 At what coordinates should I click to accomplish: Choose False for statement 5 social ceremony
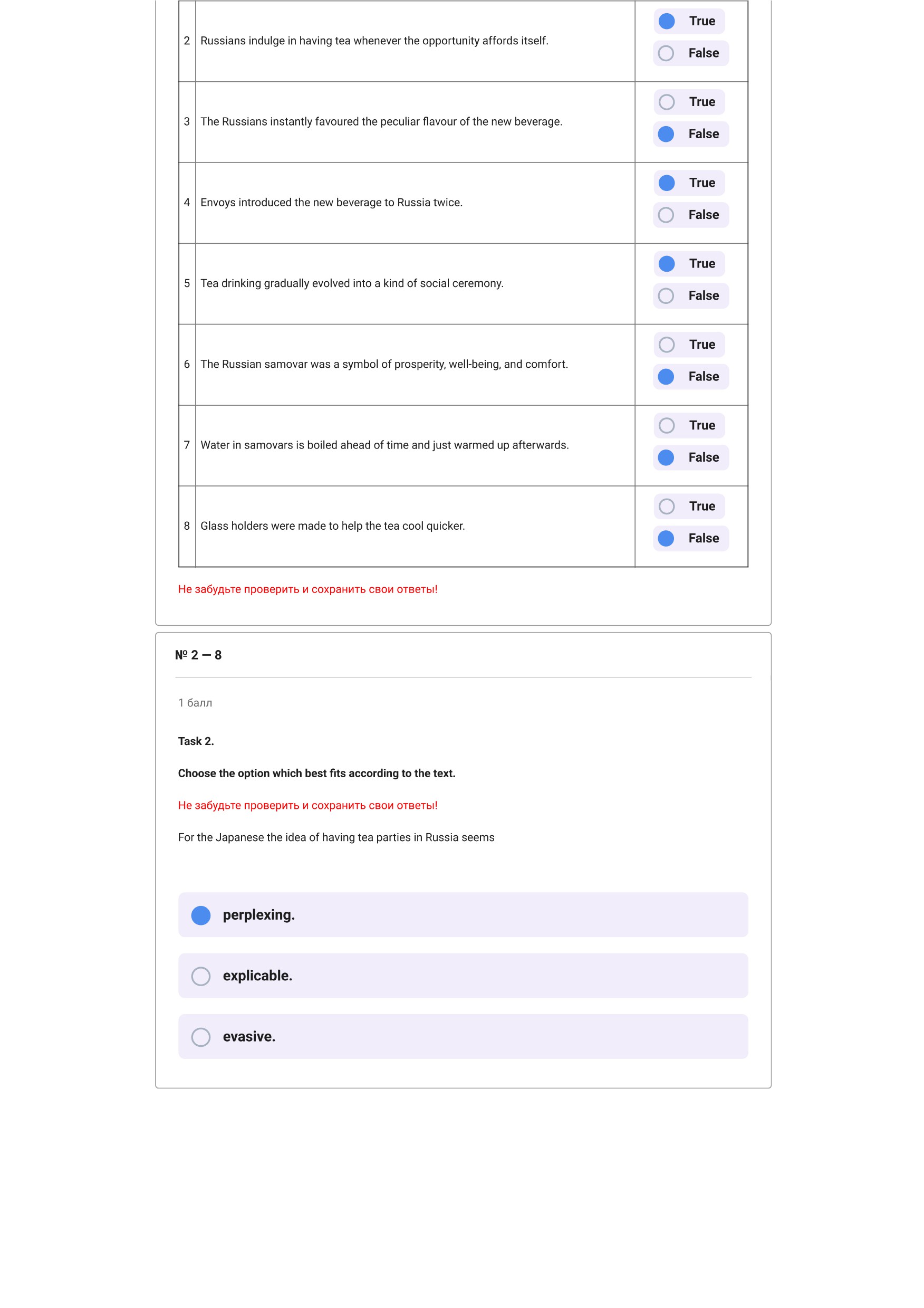pyautogui.click(x=690, y=295)
